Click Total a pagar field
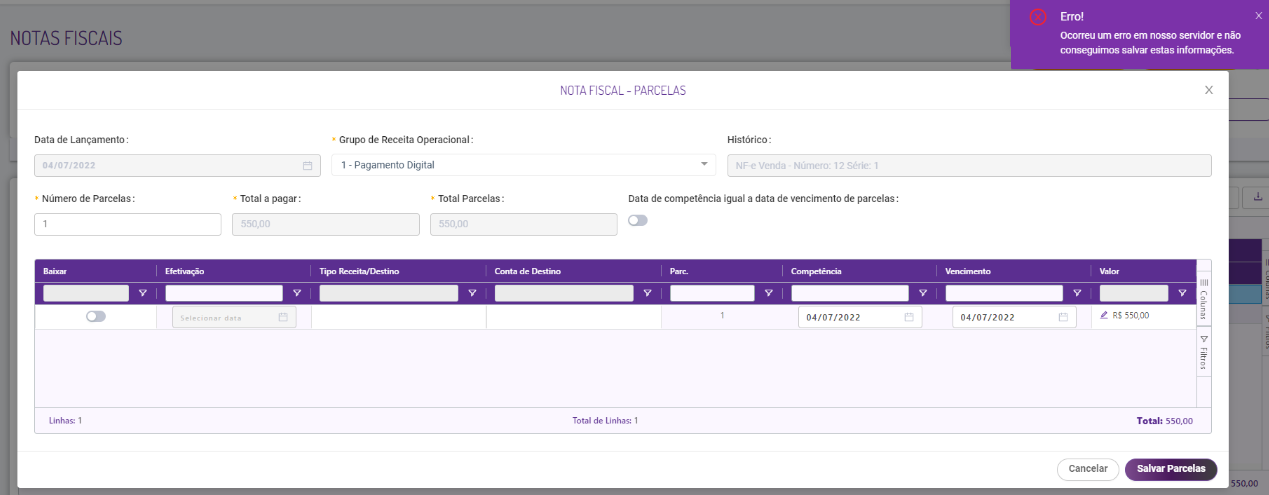The image size is (1269, 495). tap(326, 224)
